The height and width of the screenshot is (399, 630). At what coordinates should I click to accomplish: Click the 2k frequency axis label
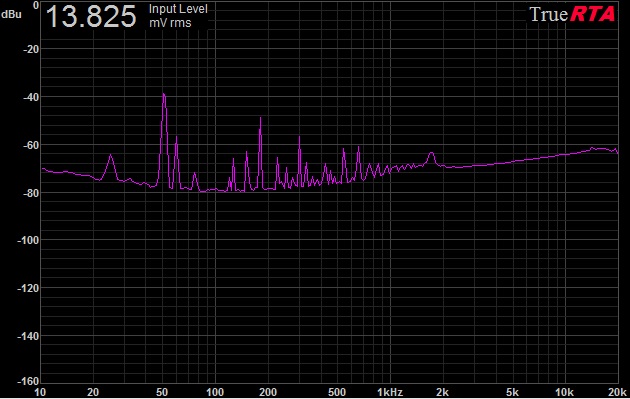click(x=443, y=392)
